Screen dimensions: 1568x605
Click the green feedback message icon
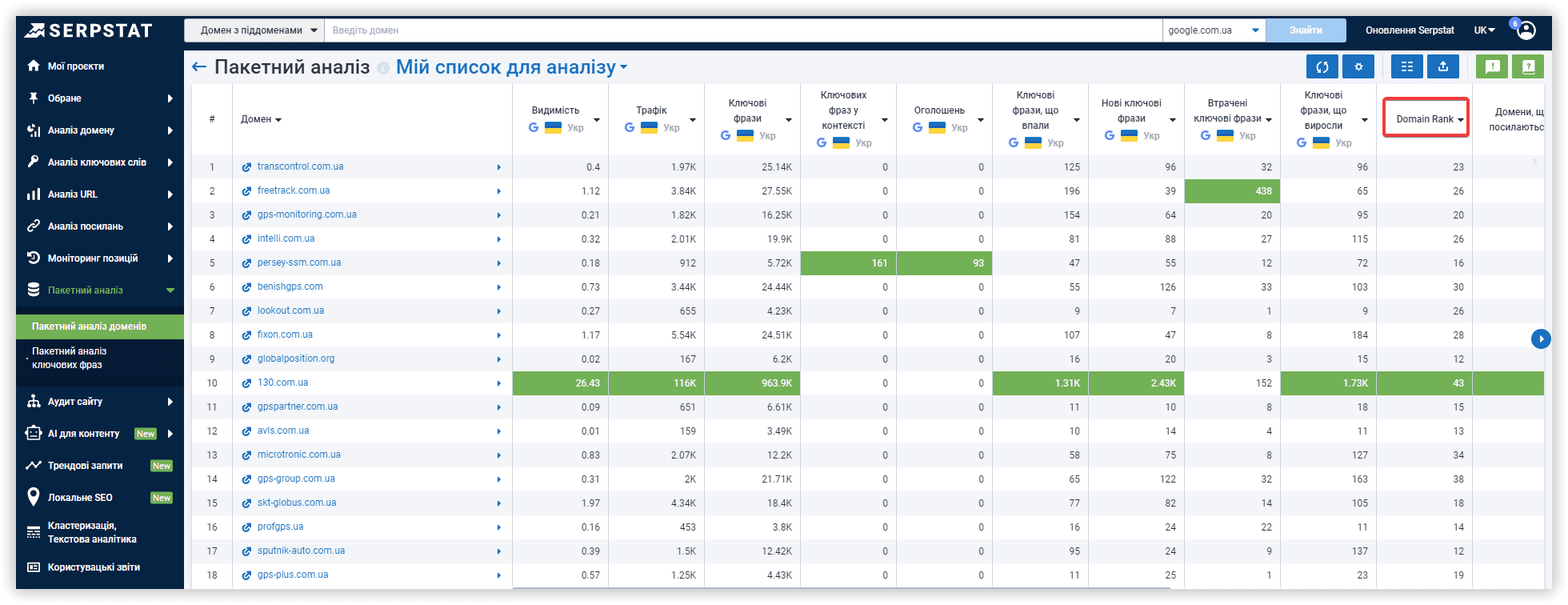1492,67
